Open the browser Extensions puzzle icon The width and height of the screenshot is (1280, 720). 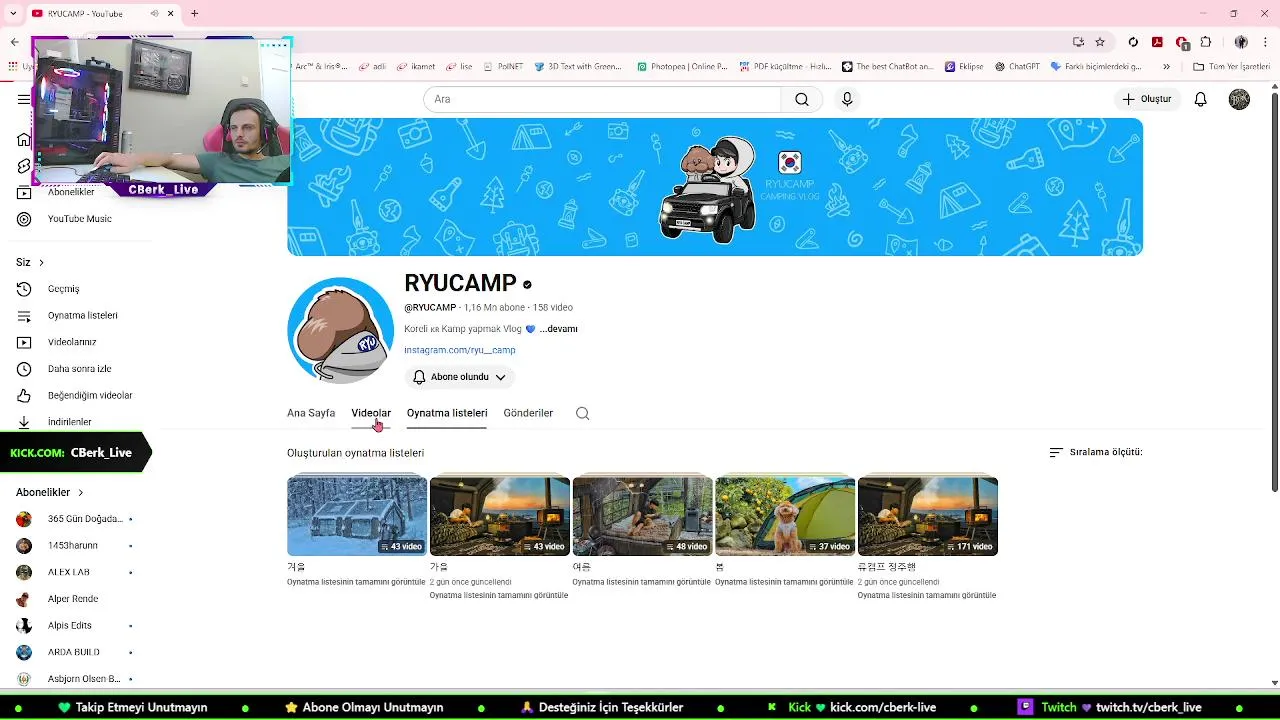pyautogui.click(x=1206, y=42)
